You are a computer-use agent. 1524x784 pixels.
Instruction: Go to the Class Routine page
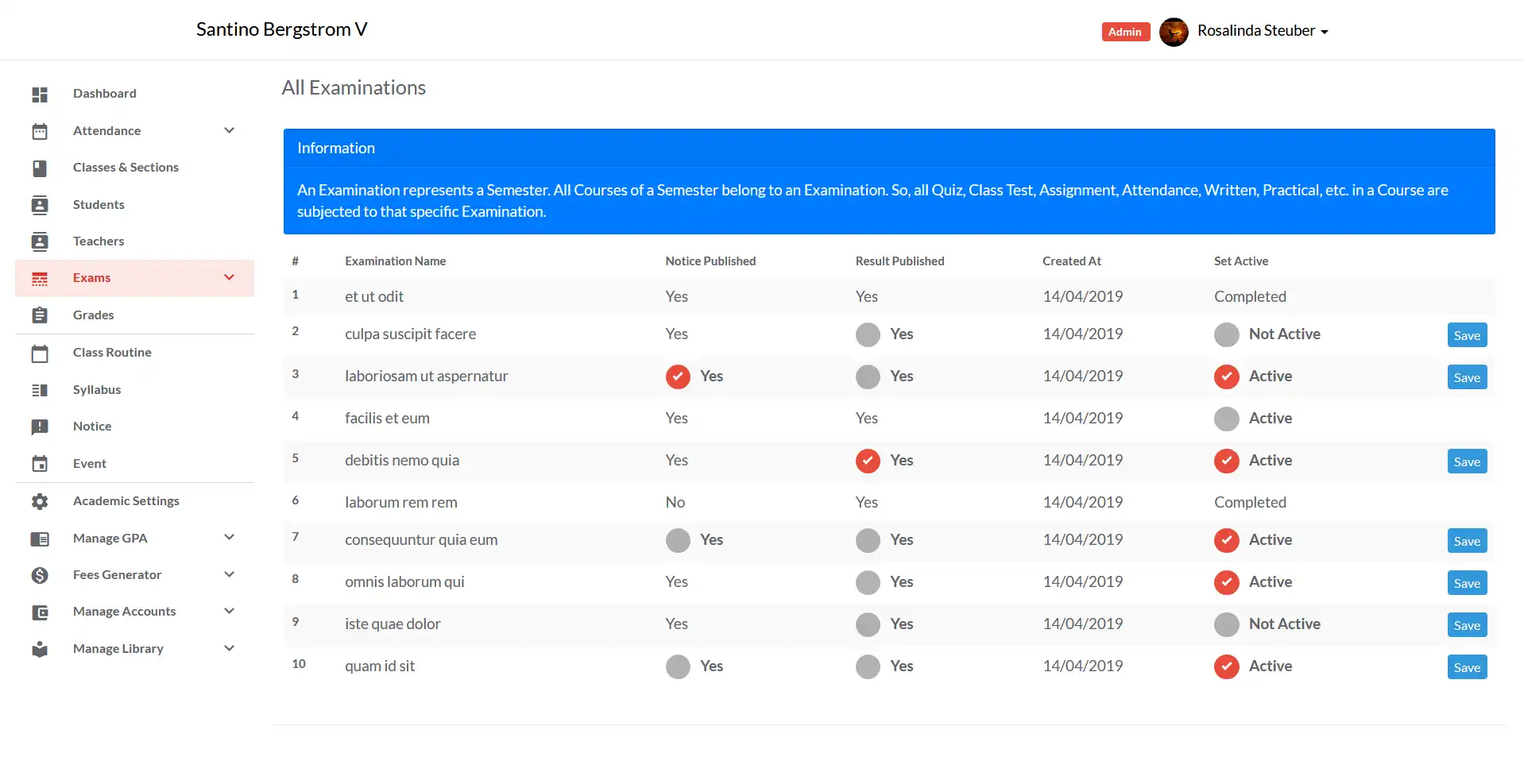point(112,353)
